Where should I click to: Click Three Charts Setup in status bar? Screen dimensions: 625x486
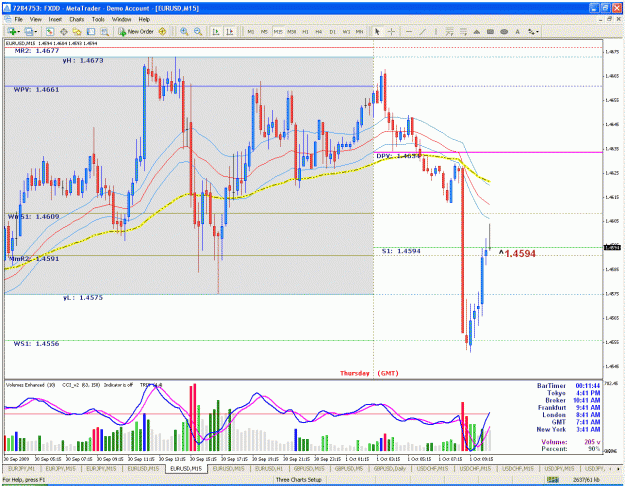coord(299,480)
